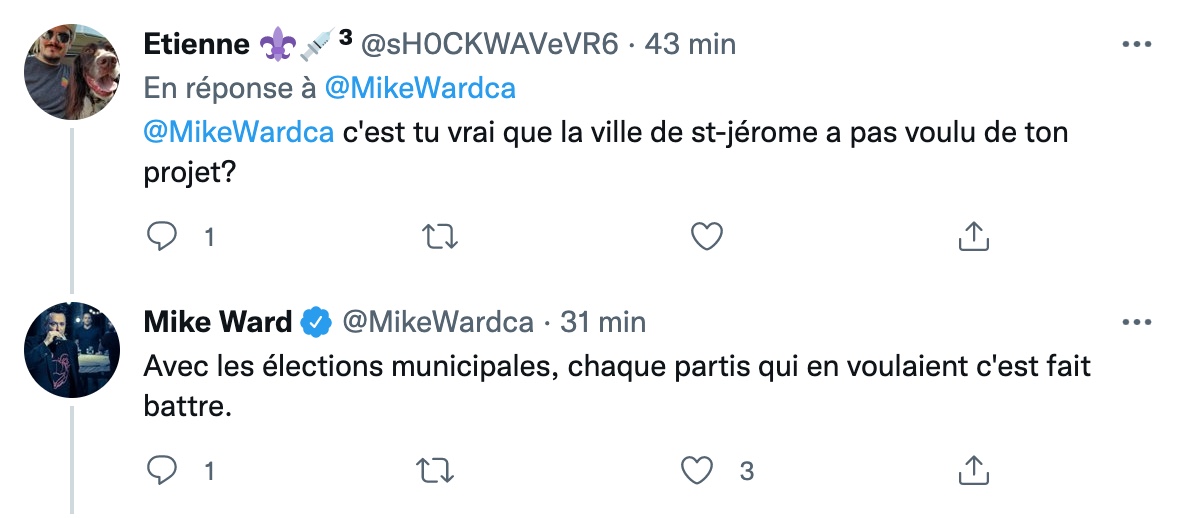Image resolution: width=1184 pixels, height=518 pixels.
Task: Open the tweet permalink via the '43 min' timestamp
Action: click(x=690, y=45)
